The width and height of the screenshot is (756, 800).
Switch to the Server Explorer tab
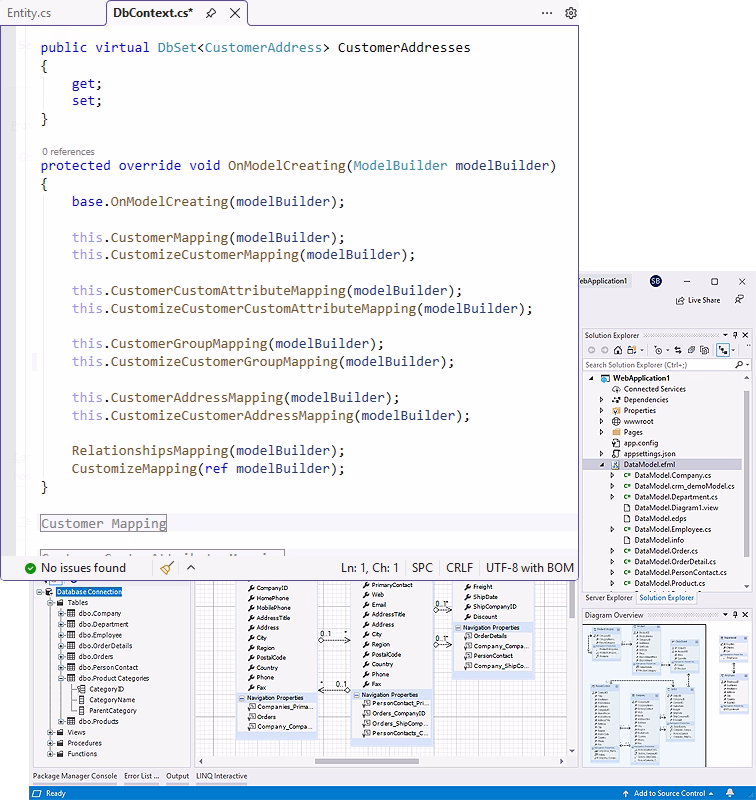coord(609,597)
